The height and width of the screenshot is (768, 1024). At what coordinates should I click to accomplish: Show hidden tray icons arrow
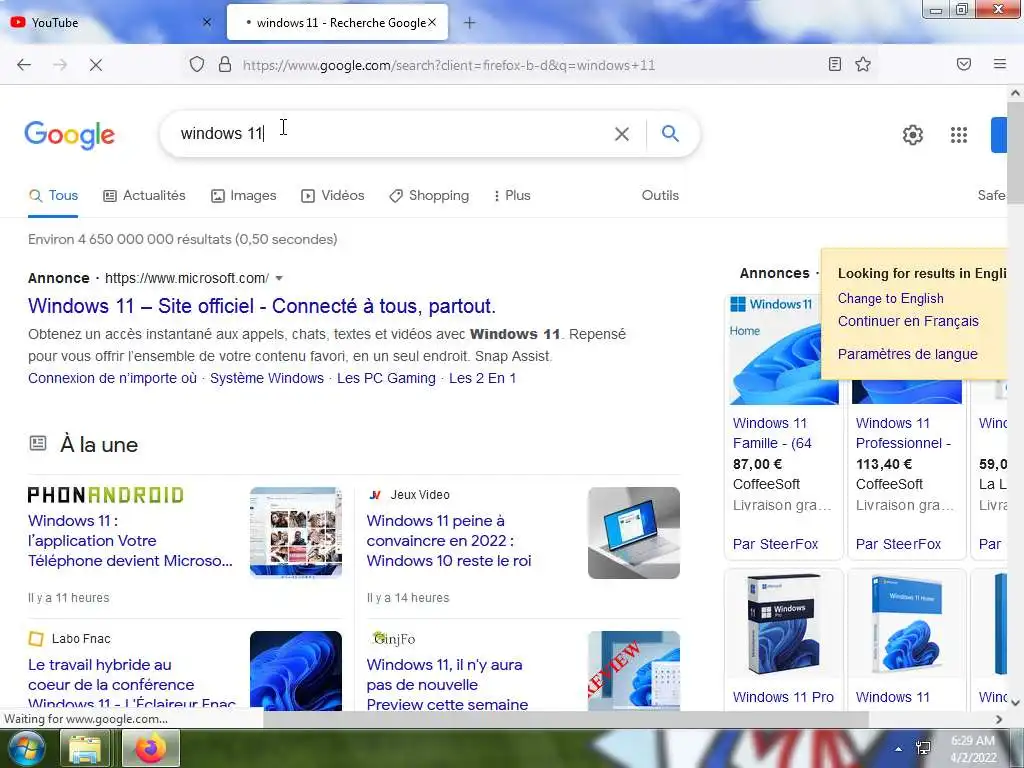pyautogui.click(x=899, y=749)
